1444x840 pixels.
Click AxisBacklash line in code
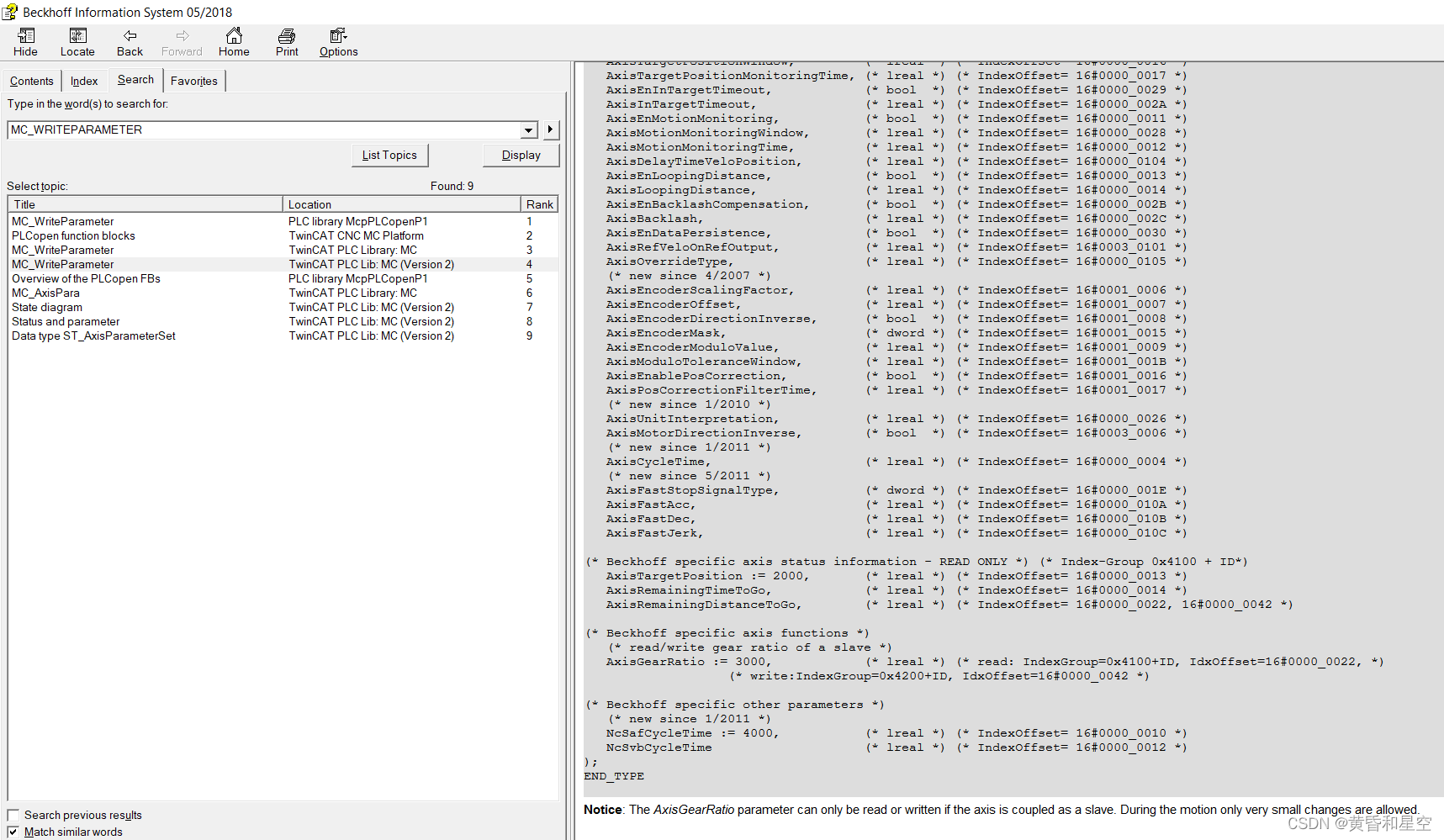point(897,219)
